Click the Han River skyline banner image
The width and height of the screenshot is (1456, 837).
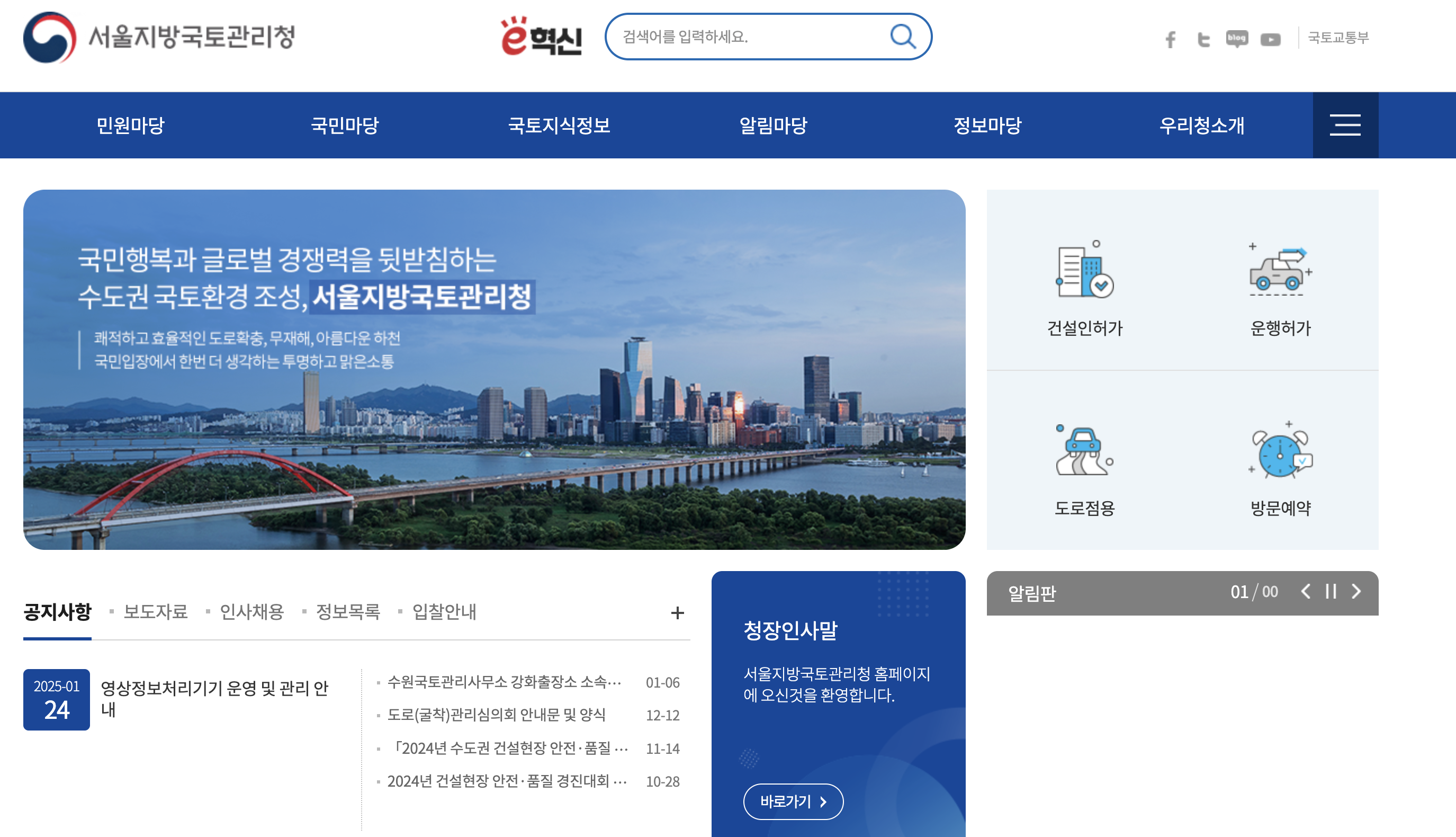coord(494,370)
